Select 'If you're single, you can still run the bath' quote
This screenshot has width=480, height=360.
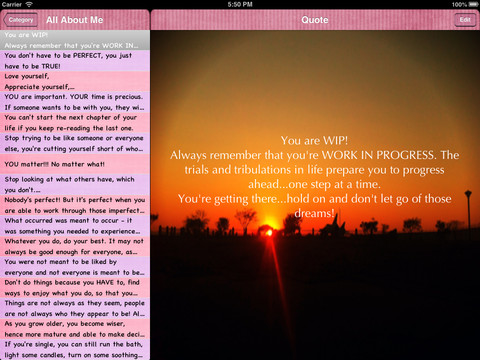(x=75, y=350)
